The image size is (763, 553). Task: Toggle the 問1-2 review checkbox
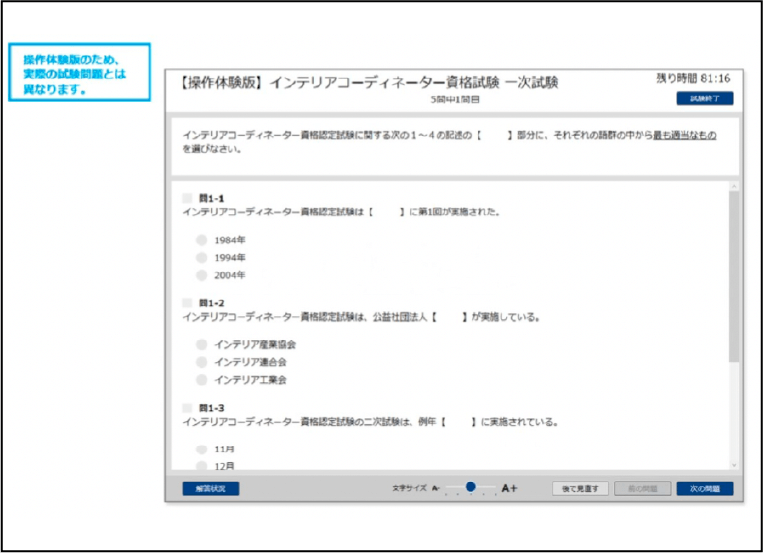187,302
